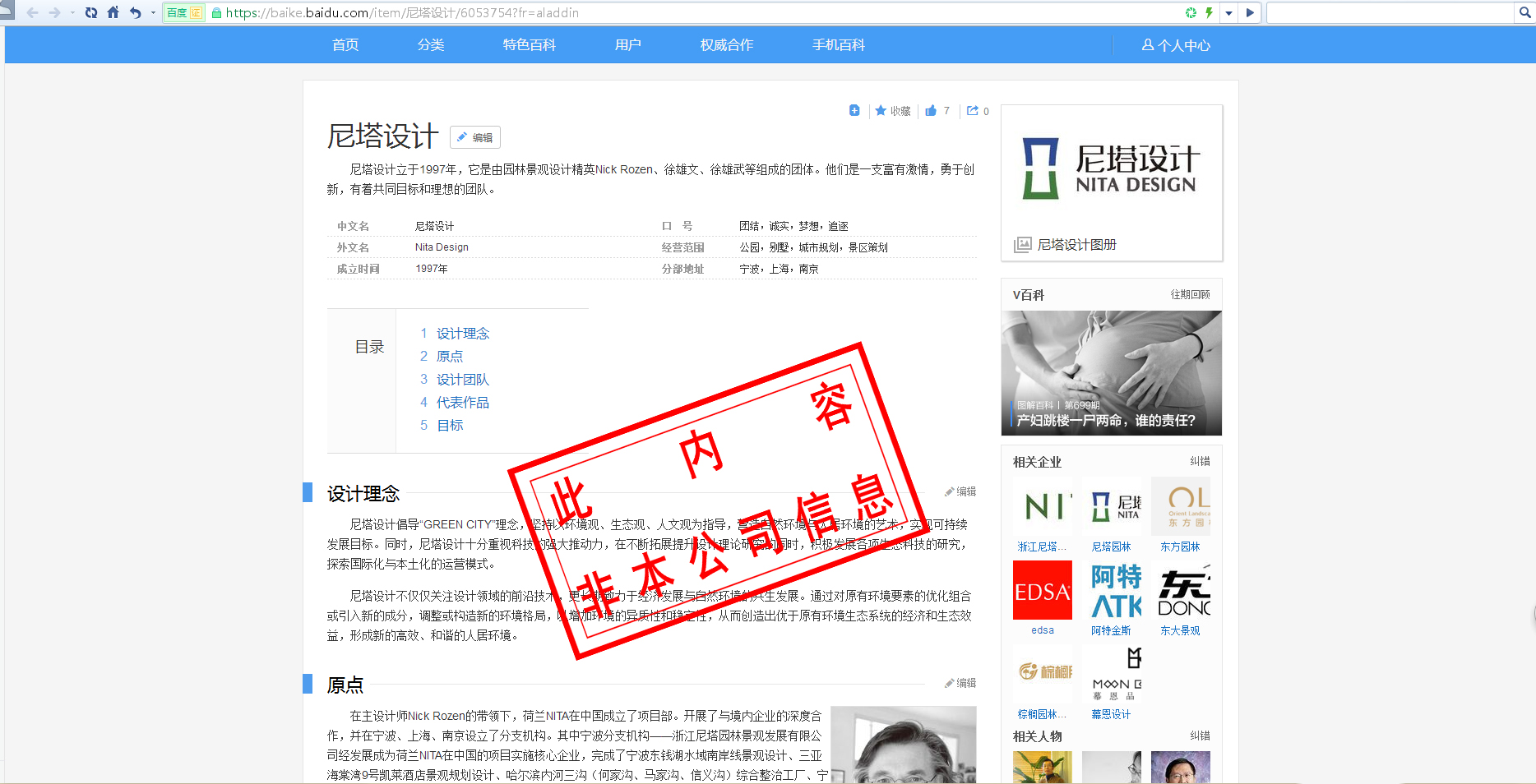Click the undo/restore closed page arrow
Viewport: 1536px width, 784px height.
click(x=136, y=12)
